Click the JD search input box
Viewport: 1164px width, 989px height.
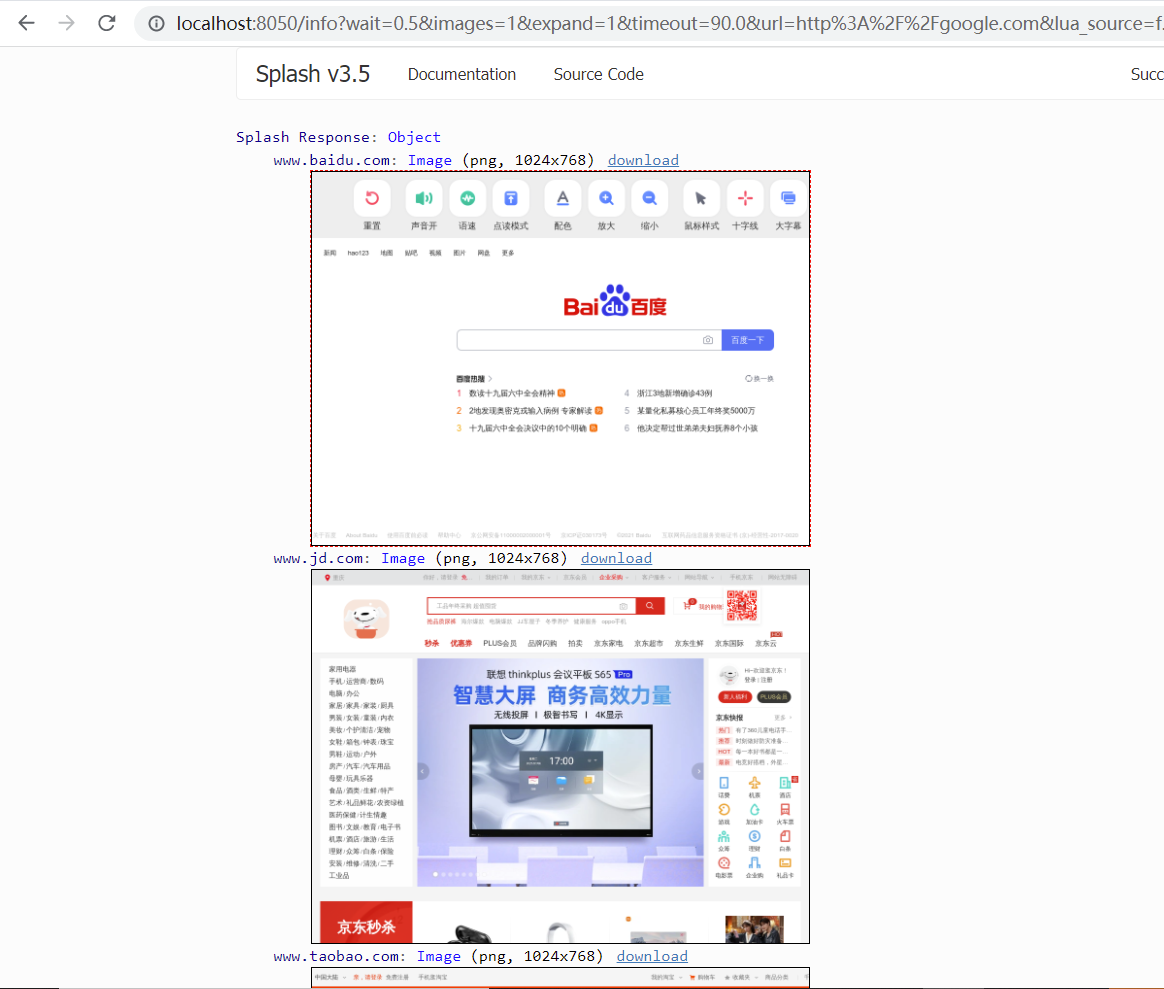tap(531, 606)
